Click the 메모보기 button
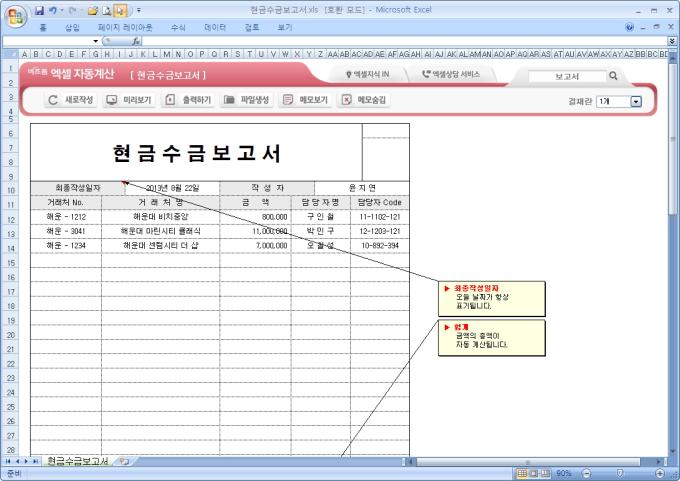Viewport: 680px width, 481px height. pyautogui.click(x=305, y=100)
